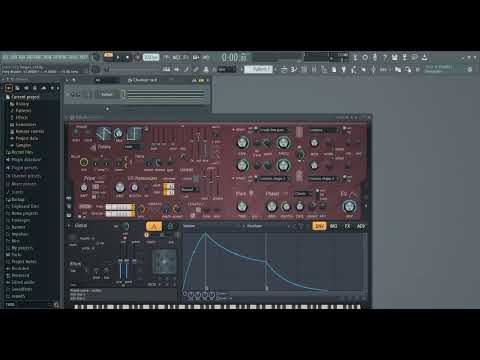
Task: Open the Volume envelope target dropdown
Action: pyautogui.click(x=212, y=226)
